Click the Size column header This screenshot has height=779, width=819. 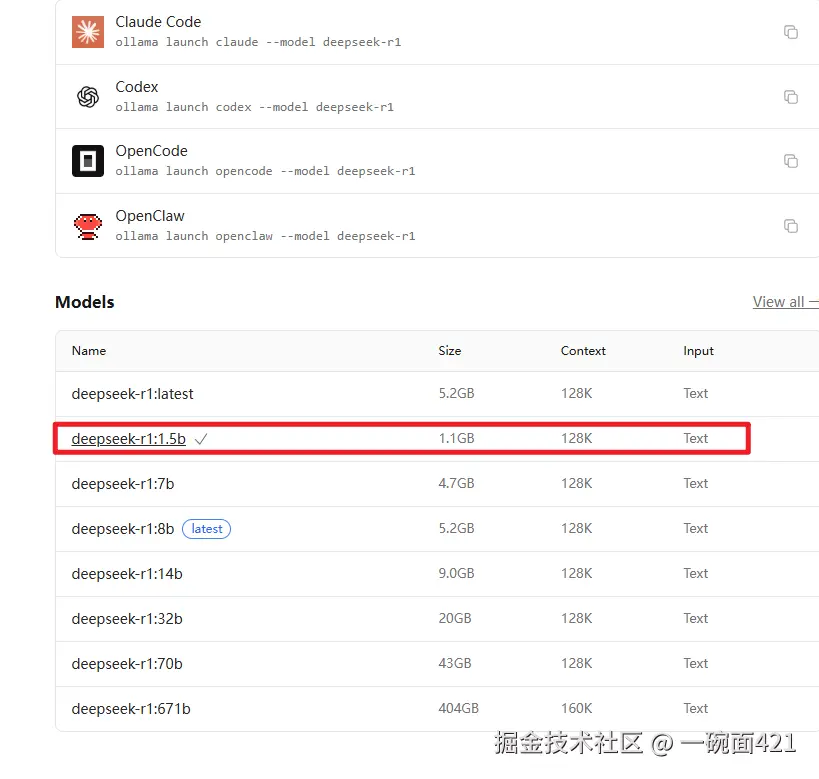450,351
